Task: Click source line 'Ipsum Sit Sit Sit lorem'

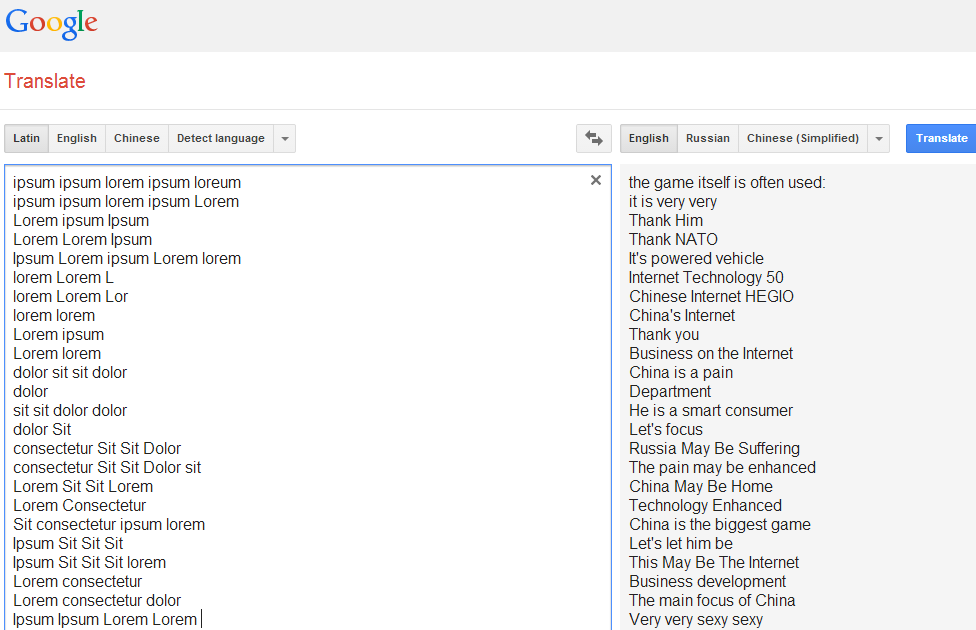Action: pyautogui.click(x=90, y=562)
